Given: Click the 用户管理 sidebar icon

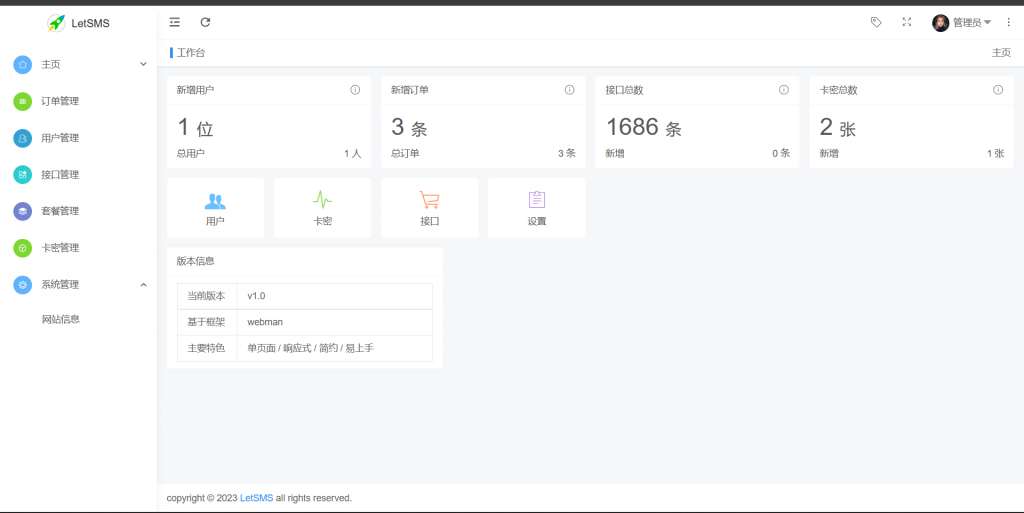Looking at the screenshot, I should (22, 138).
